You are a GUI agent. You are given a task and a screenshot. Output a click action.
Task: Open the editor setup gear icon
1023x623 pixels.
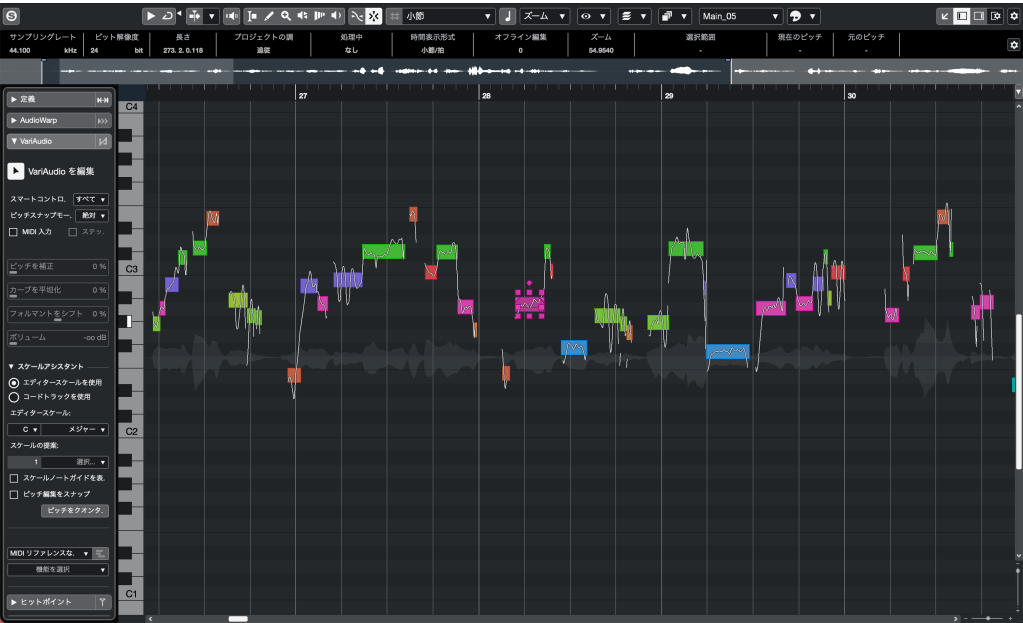[1013, 16]
